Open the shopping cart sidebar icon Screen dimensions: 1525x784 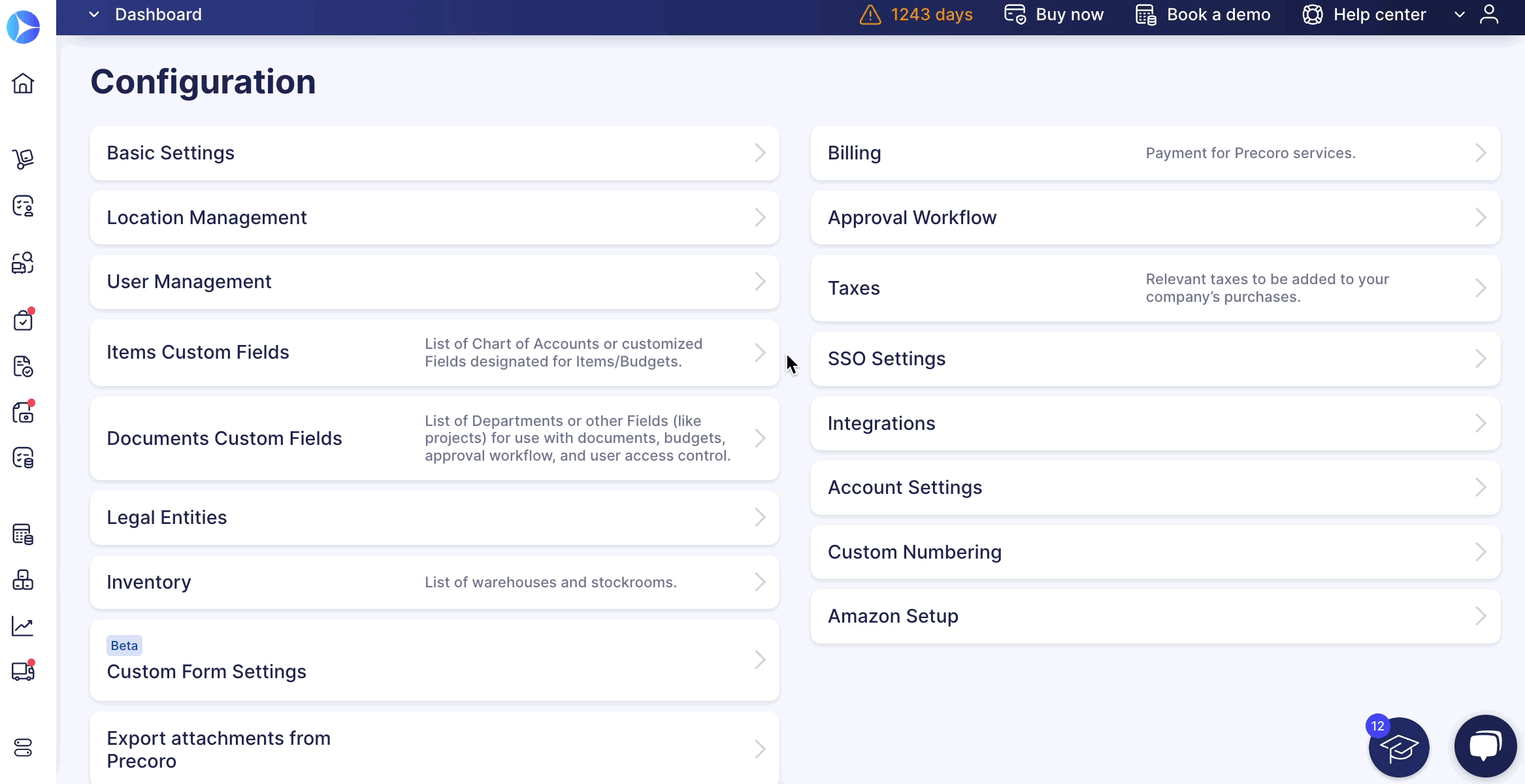point(23,159)
